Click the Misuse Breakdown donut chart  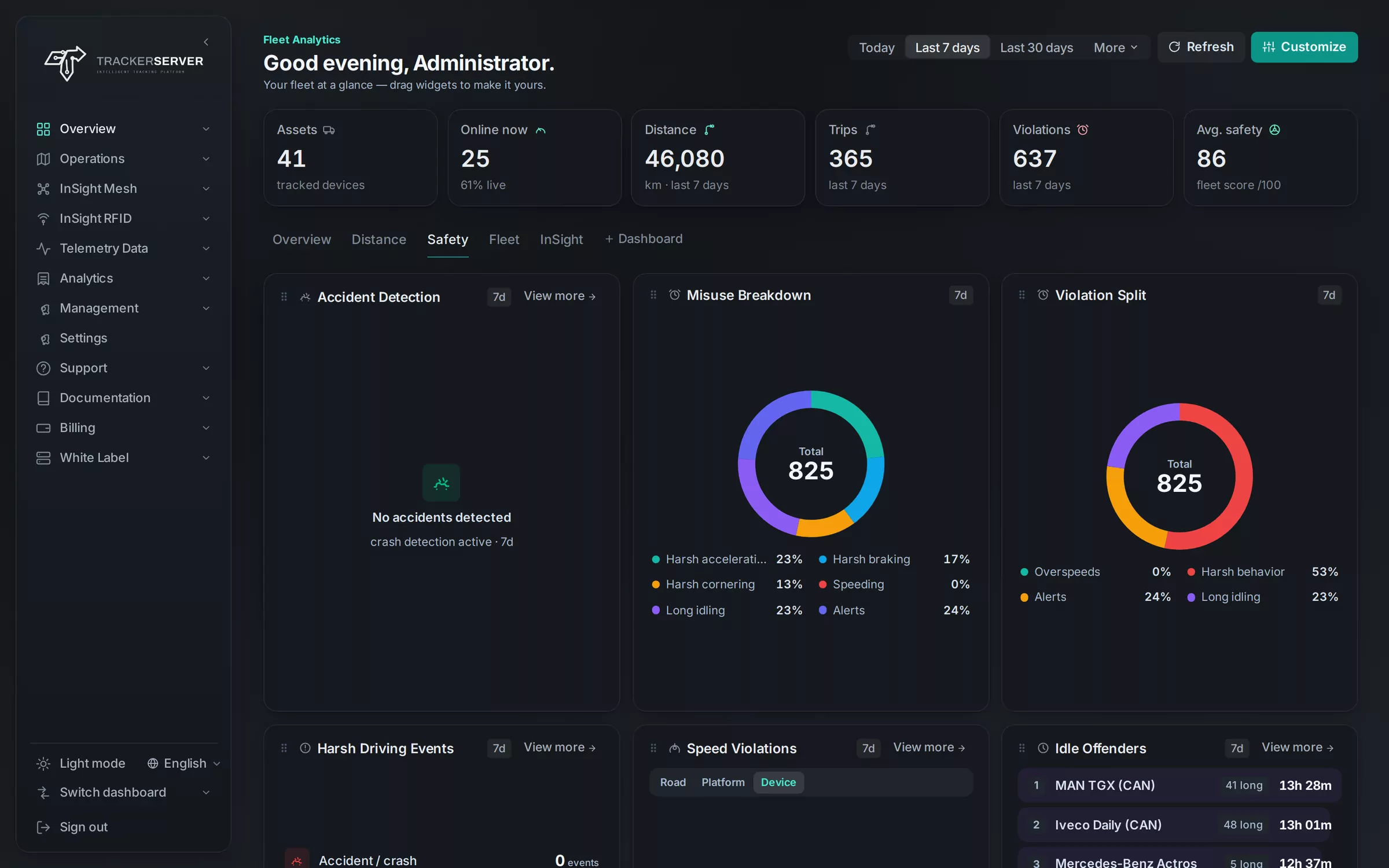coord(811,464)
